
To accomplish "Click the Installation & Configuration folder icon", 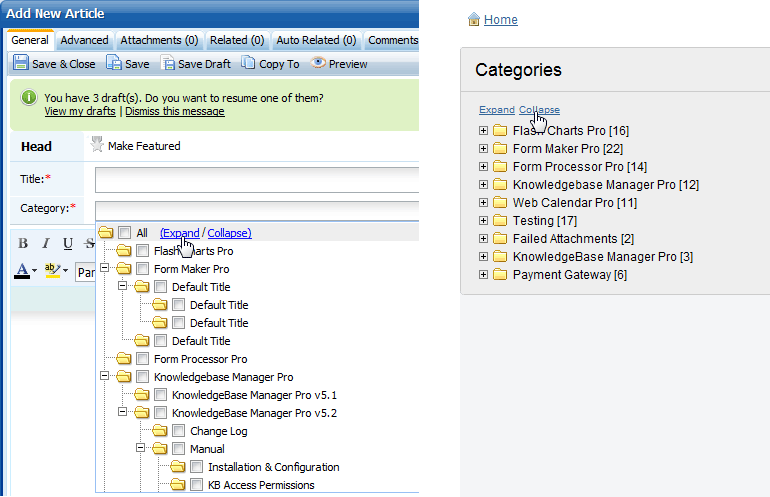I will pyautogui.click(x=178, y=467).
